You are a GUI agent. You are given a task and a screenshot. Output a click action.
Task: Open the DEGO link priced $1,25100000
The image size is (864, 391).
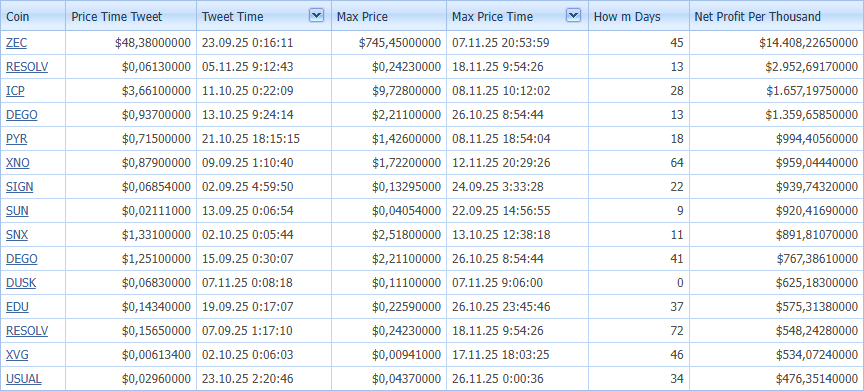click(x=21, y=258)
